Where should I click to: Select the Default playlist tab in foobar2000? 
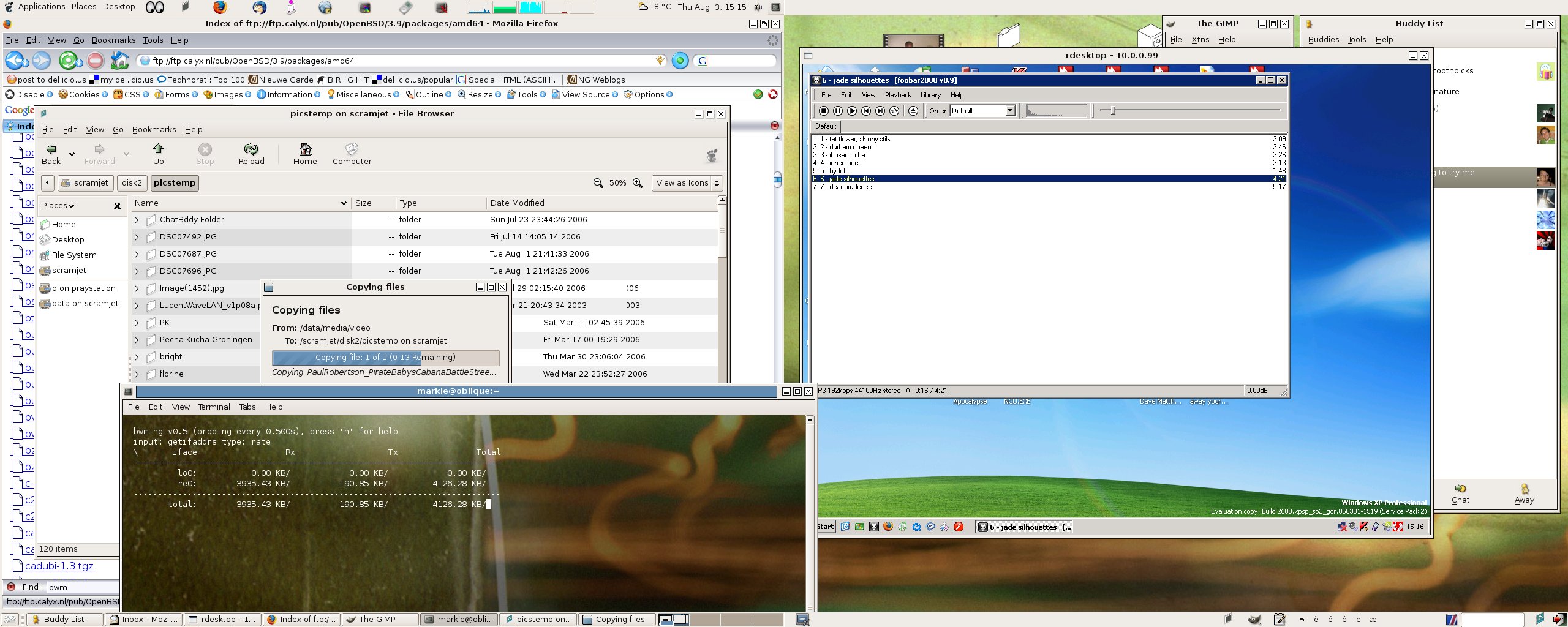[x=825, y=126]
